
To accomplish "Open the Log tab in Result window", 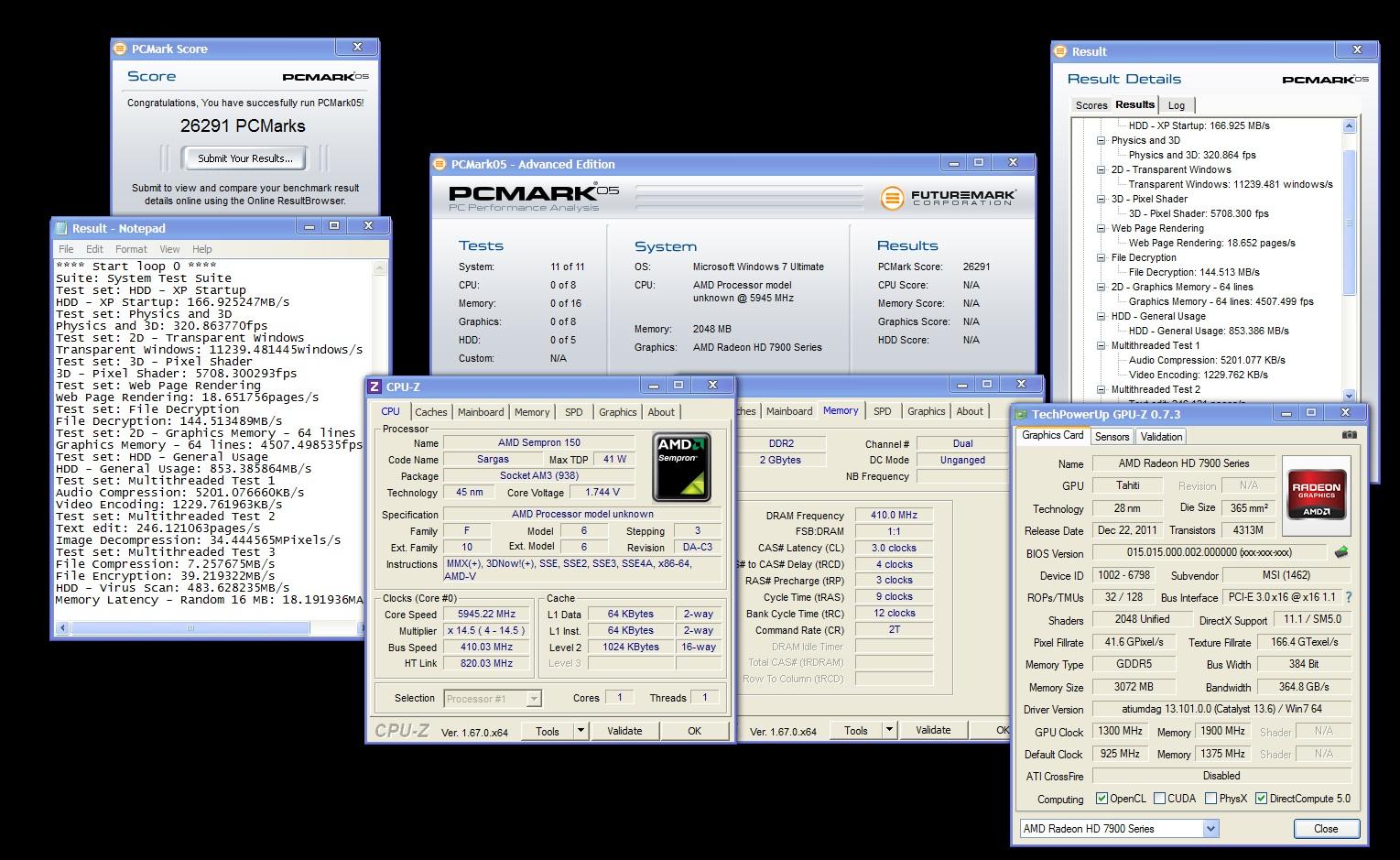I will 1177,105.
